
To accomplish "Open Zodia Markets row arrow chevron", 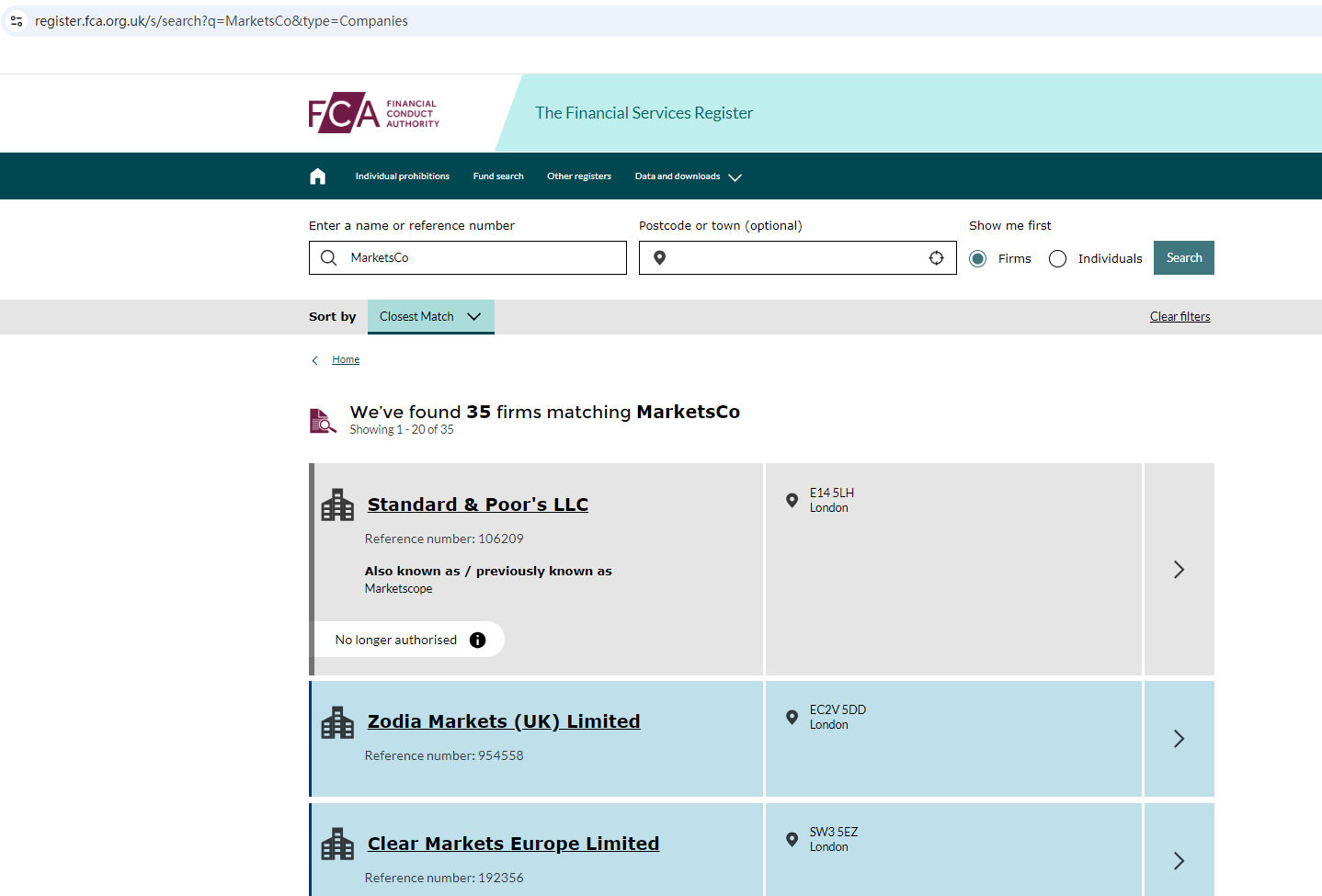I will pyautogui.click(x=1179, y=739).
